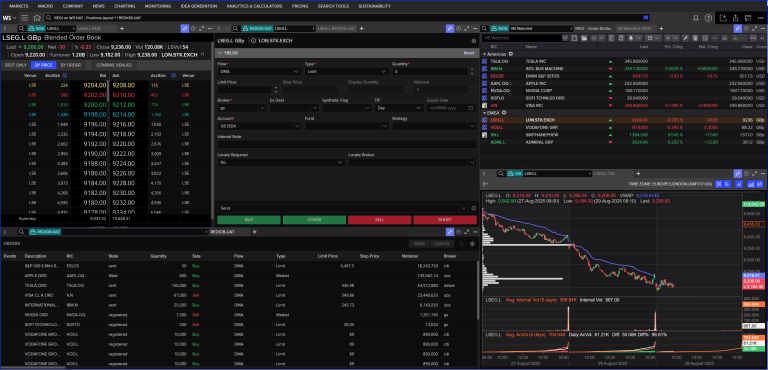Click the Internal Note input field

point(347,144)
